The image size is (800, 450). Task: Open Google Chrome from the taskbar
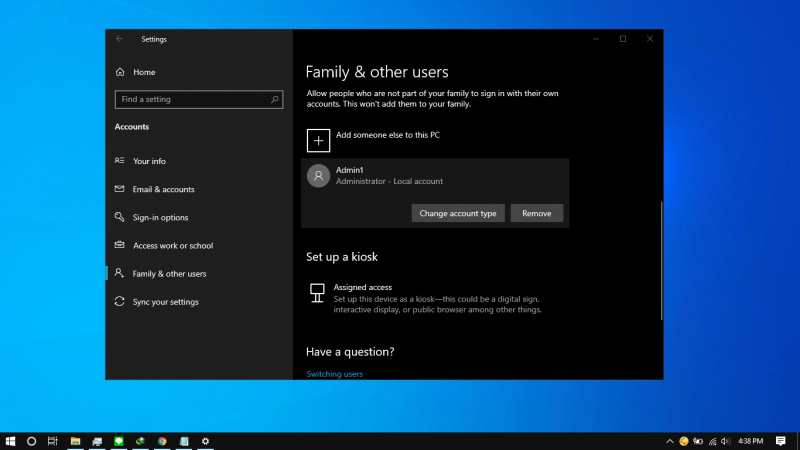coord(162,441)
